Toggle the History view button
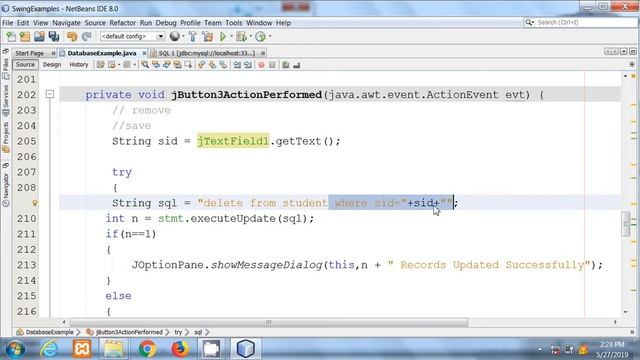This screenshot has height=360, width=640. click(79, 64)
